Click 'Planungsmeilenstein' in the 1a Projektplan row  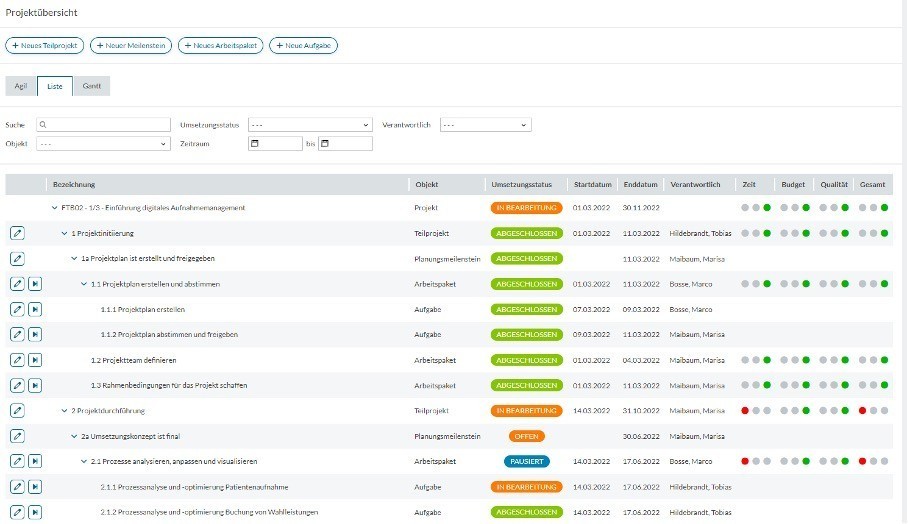point(447,259)
